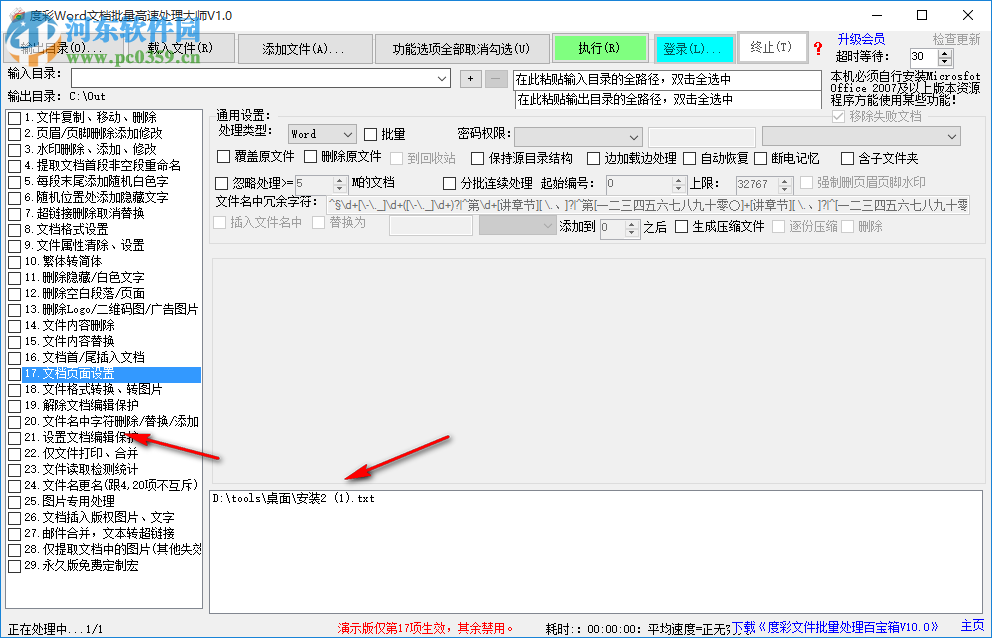Enable the 批量 batch processing checkbox
Viewport: 992px width, 638px height.
[372, 133]
